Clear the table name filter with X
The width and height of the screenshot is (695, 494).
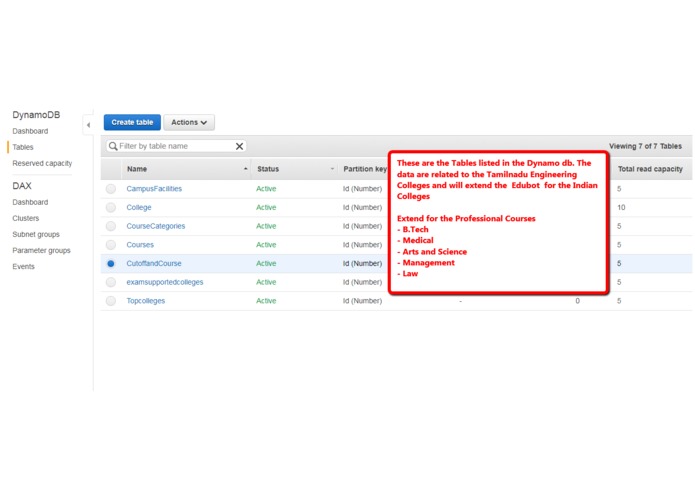pyautogui.click(x=239, y=146)
